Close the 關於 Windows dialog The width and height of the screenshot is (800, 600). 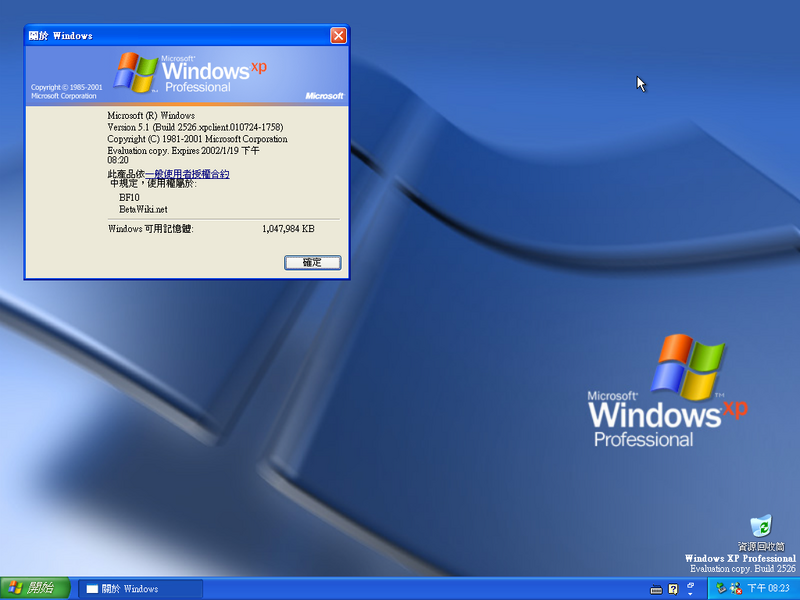(x=338, y=36)
